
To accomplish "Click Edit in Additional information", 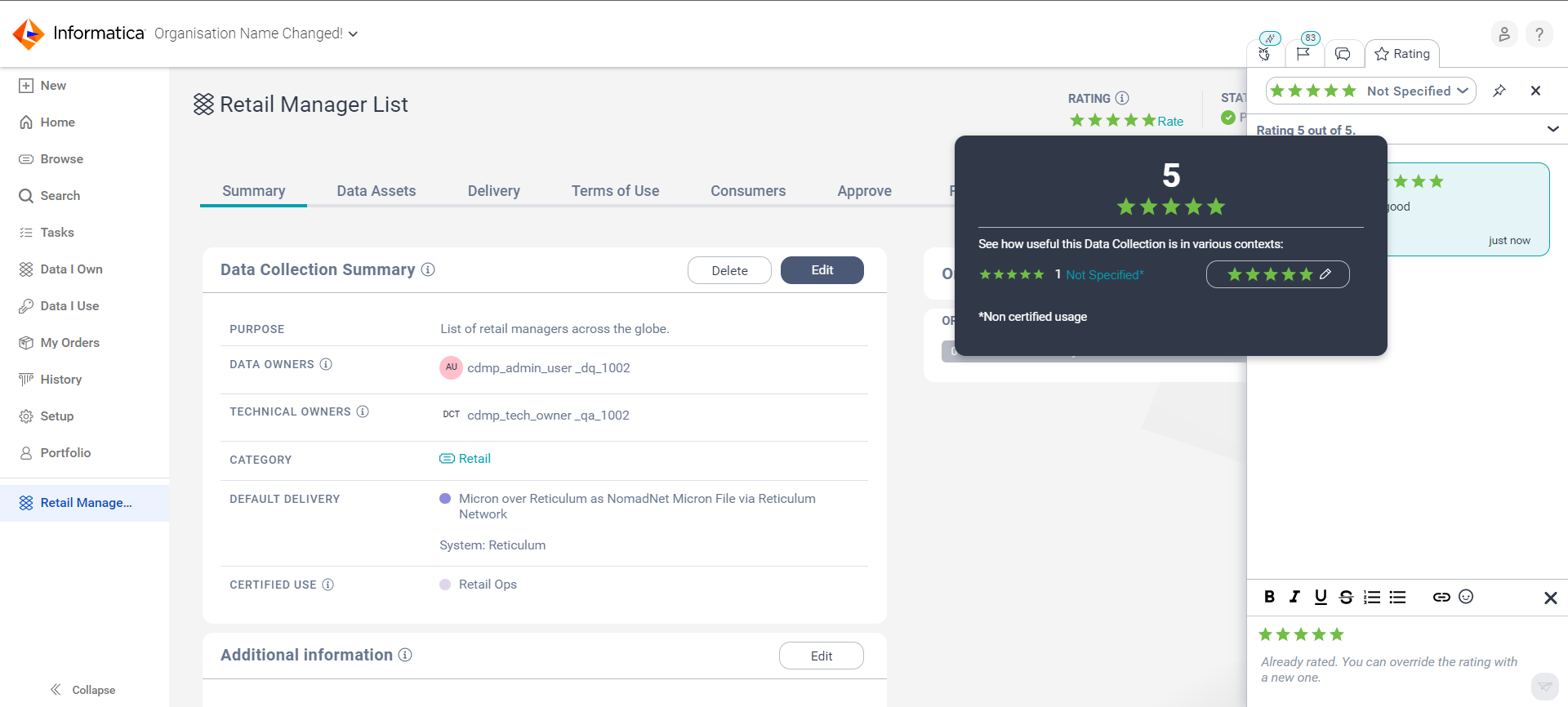I will [x=822, y=656].
